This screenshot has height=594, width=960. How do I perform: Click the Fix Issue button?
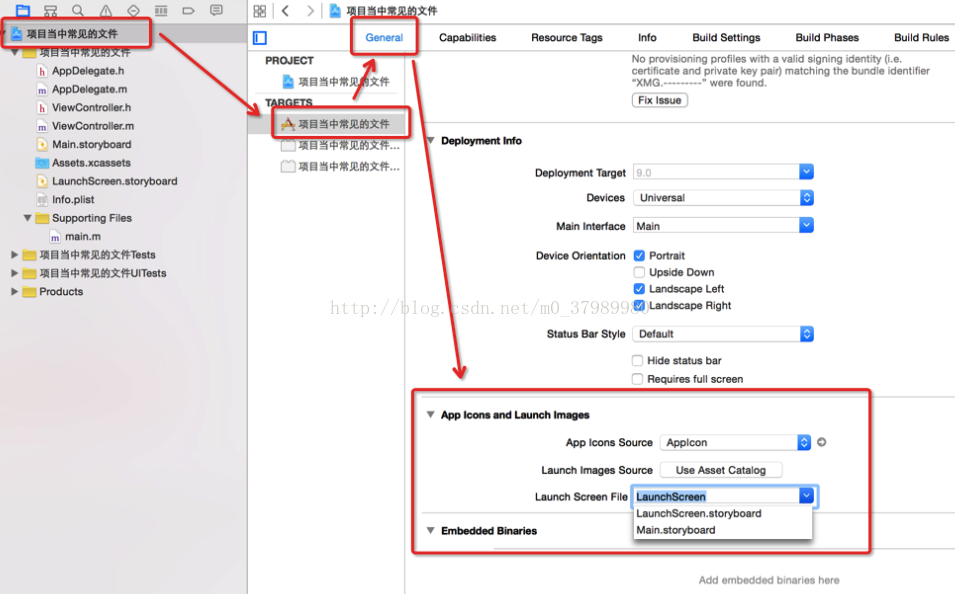pyautogui.click(x=659, y=100)
